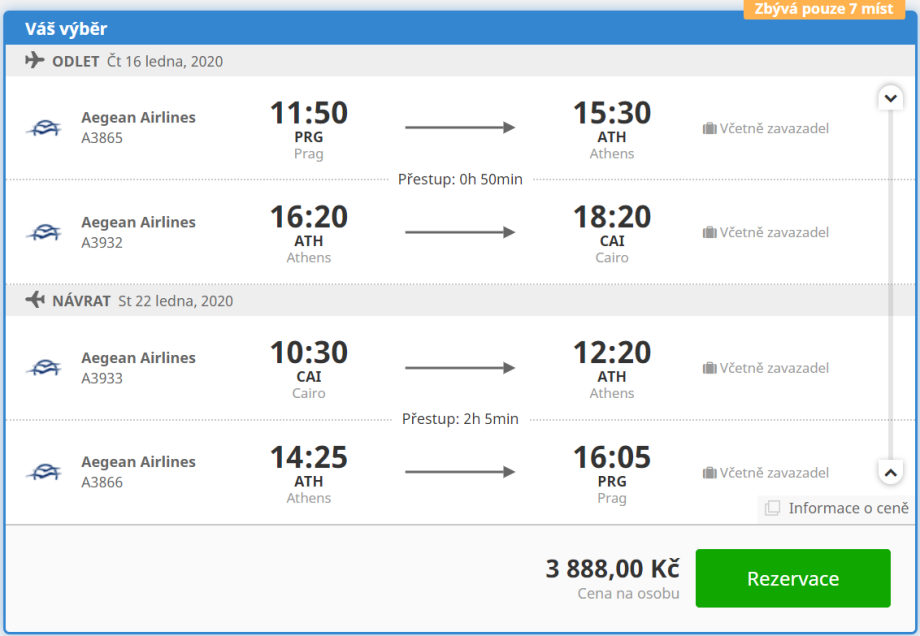Select the 3 888,00 Kč price
Viewport: 920px width, 636px height.
click(612, 569)
